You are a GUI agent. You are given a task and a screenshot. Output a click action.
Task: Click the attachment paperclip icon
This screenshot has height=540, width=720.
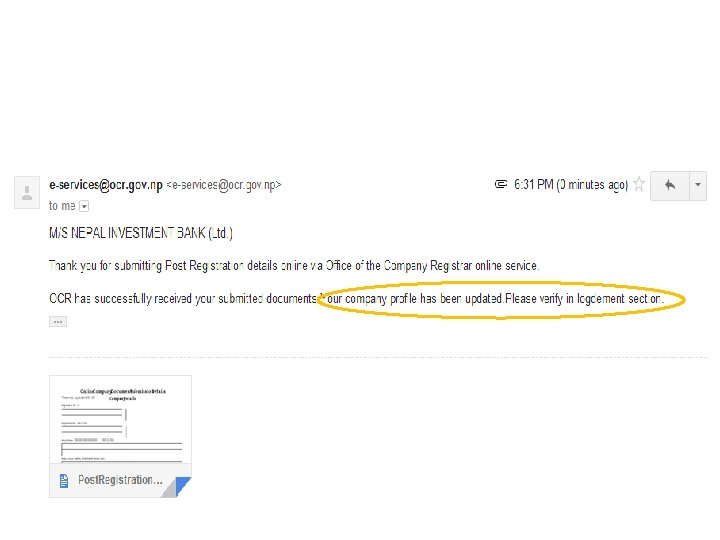pyautogui.click(x=501, y=184)
